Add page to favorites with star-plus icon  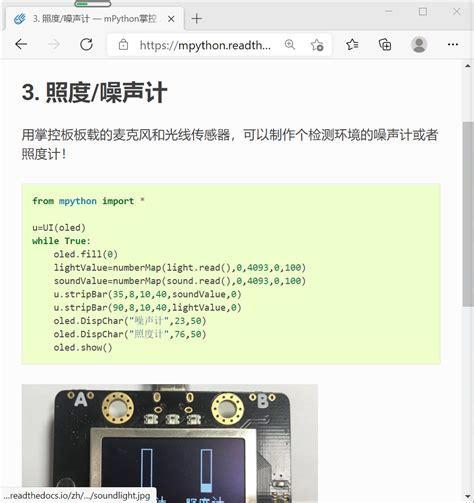click(x=317, y=45)
